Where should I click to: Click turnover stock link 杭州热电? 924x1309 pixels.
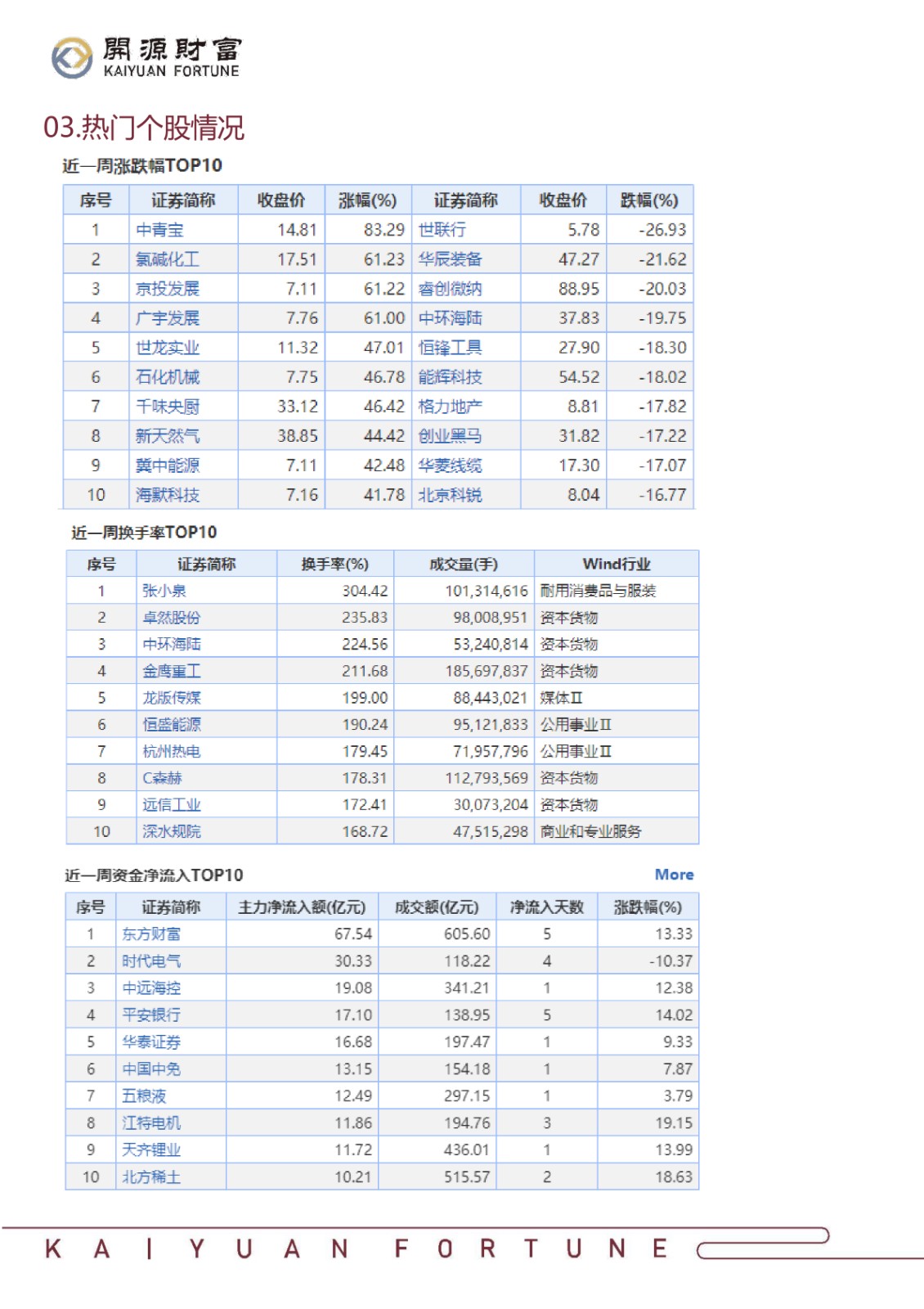pos(171,751)
